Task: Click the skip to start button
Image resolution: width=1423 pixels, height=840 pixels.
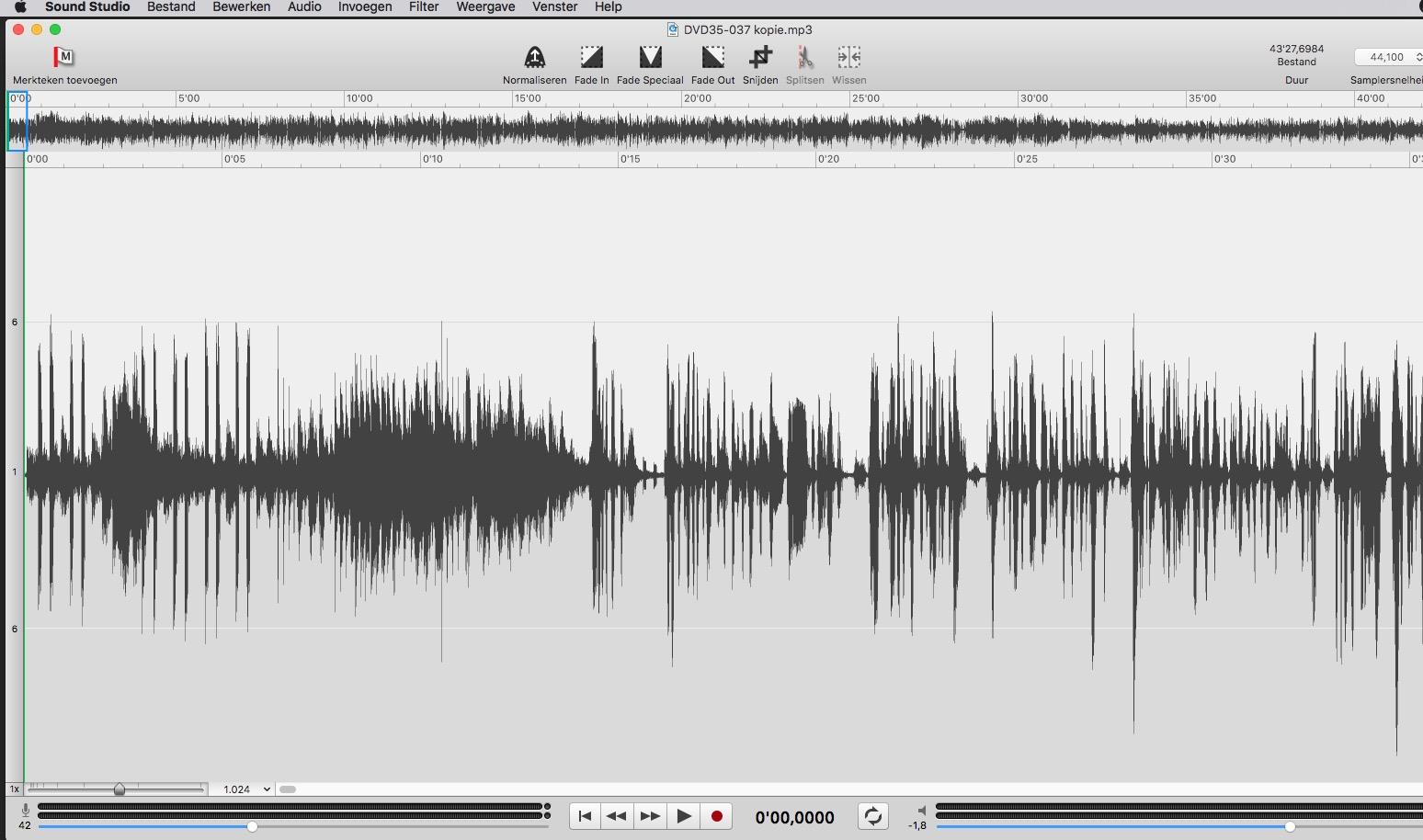Action: tap(585, 816)
